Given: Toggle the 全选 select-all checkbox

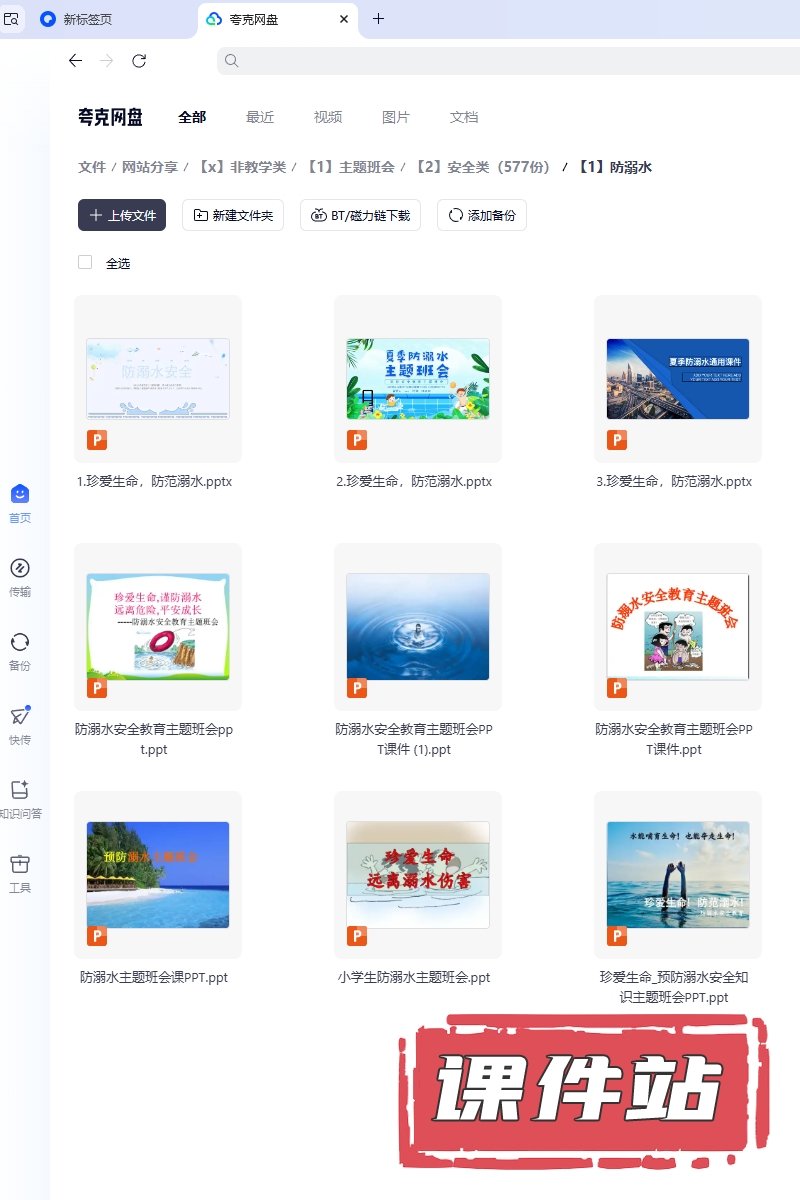Looking at the screenshot, I should point(85,262).
